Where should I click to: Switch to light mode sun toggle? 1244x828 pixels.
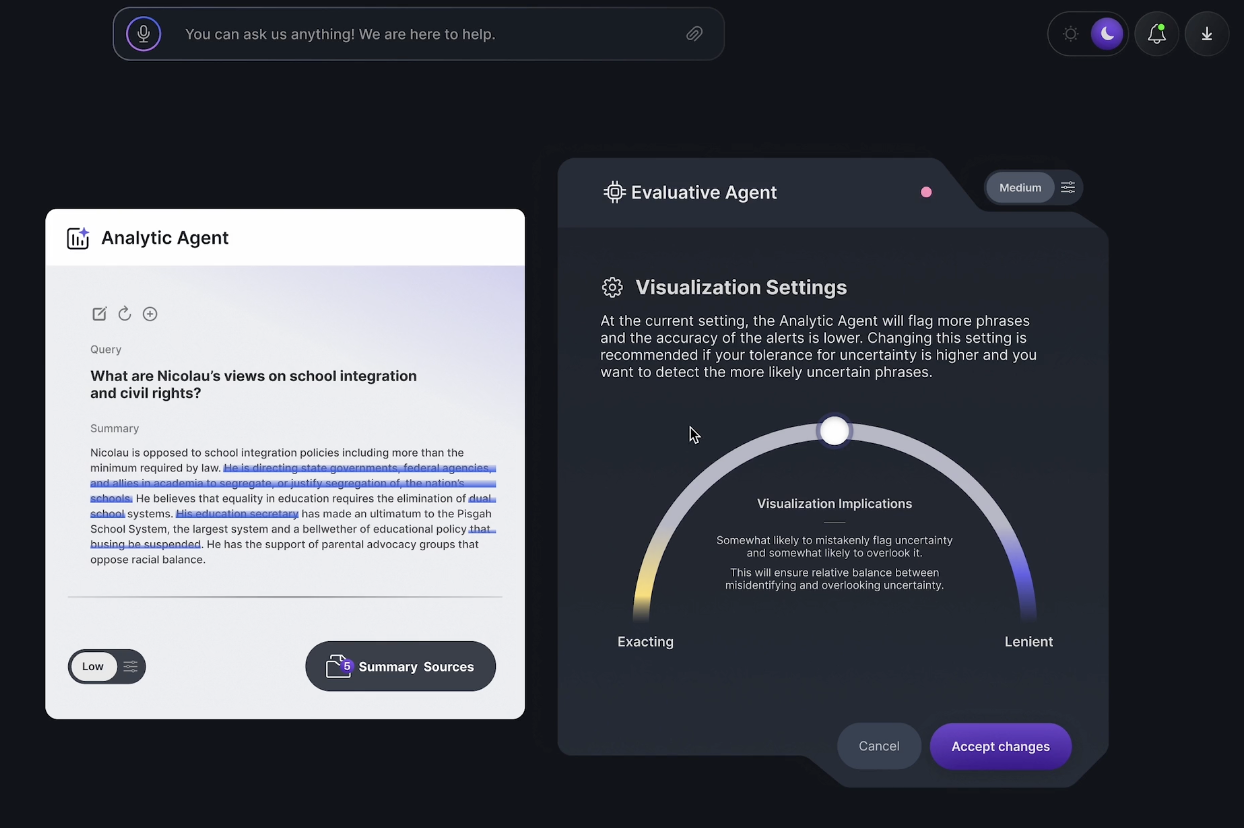[x=1071, y=34]
